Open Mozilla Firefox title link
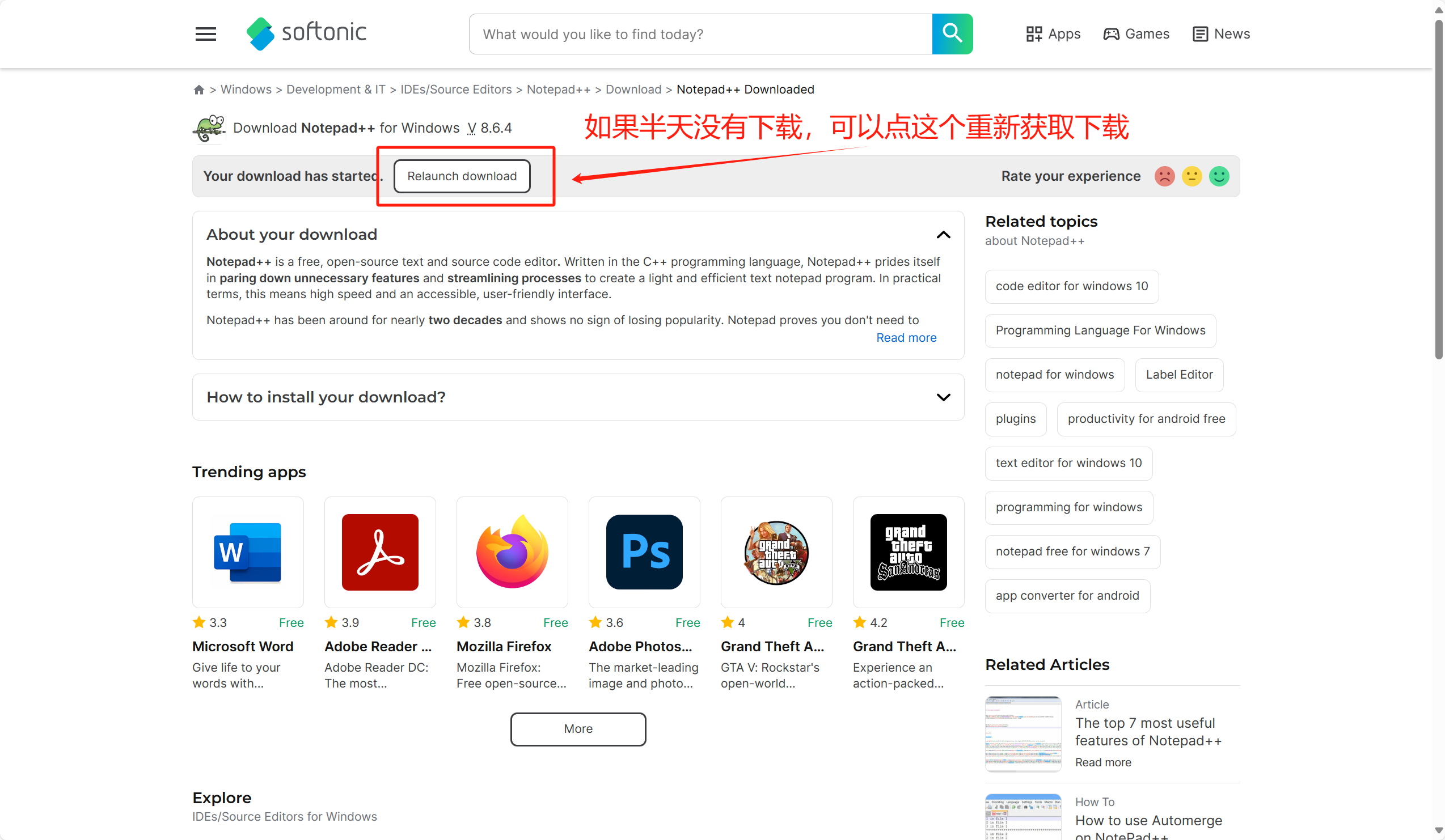The image size is (1445, 840). click(x=504, y=646)
